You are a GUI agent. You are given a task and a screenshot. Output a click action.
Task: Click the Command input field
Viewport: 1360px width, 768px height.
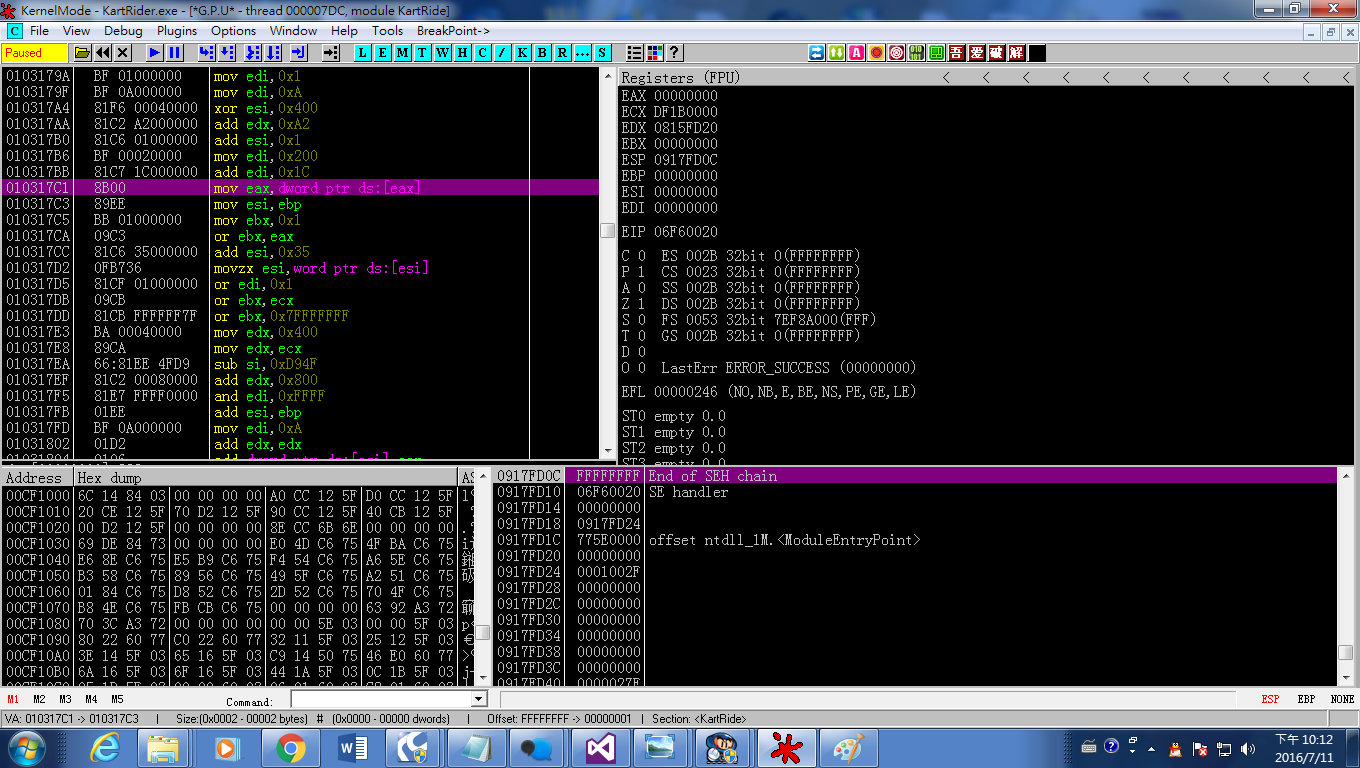[x=381, y=699]
